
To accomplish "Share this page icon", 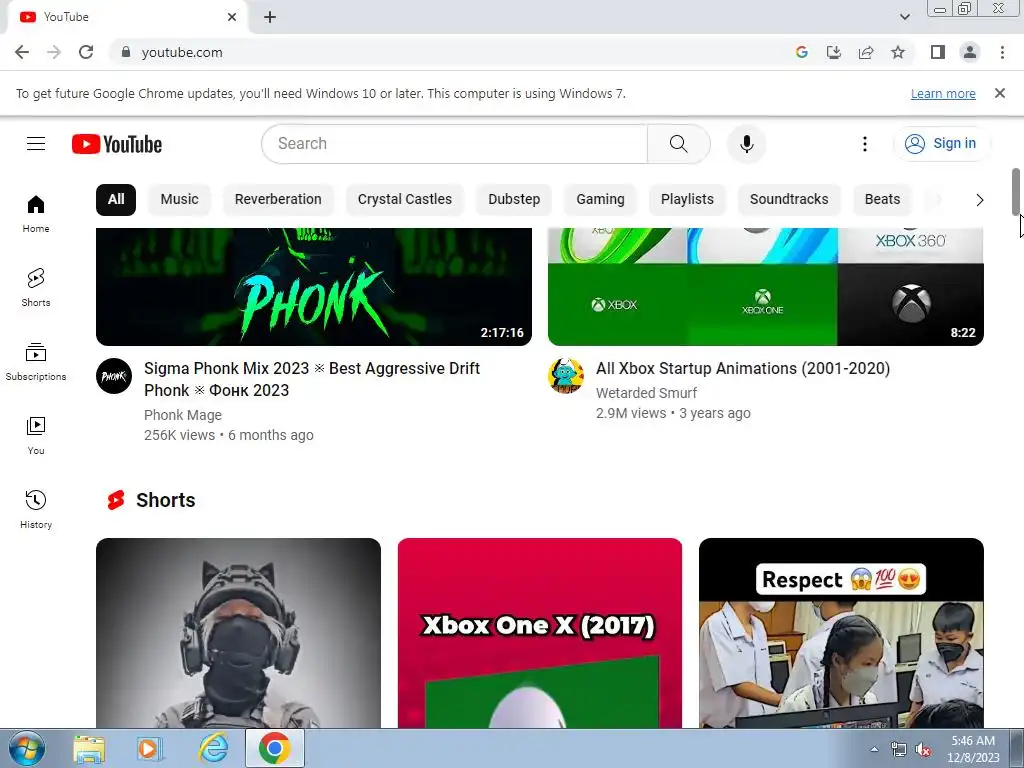I will pos(866,52).
